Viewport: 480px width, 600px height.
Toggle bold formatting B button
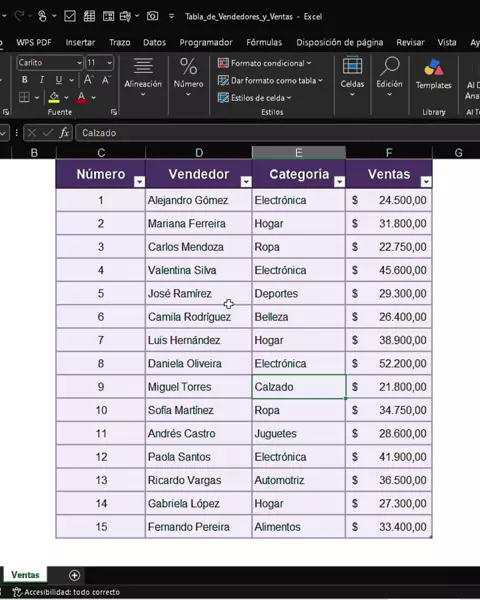point(24,80)
